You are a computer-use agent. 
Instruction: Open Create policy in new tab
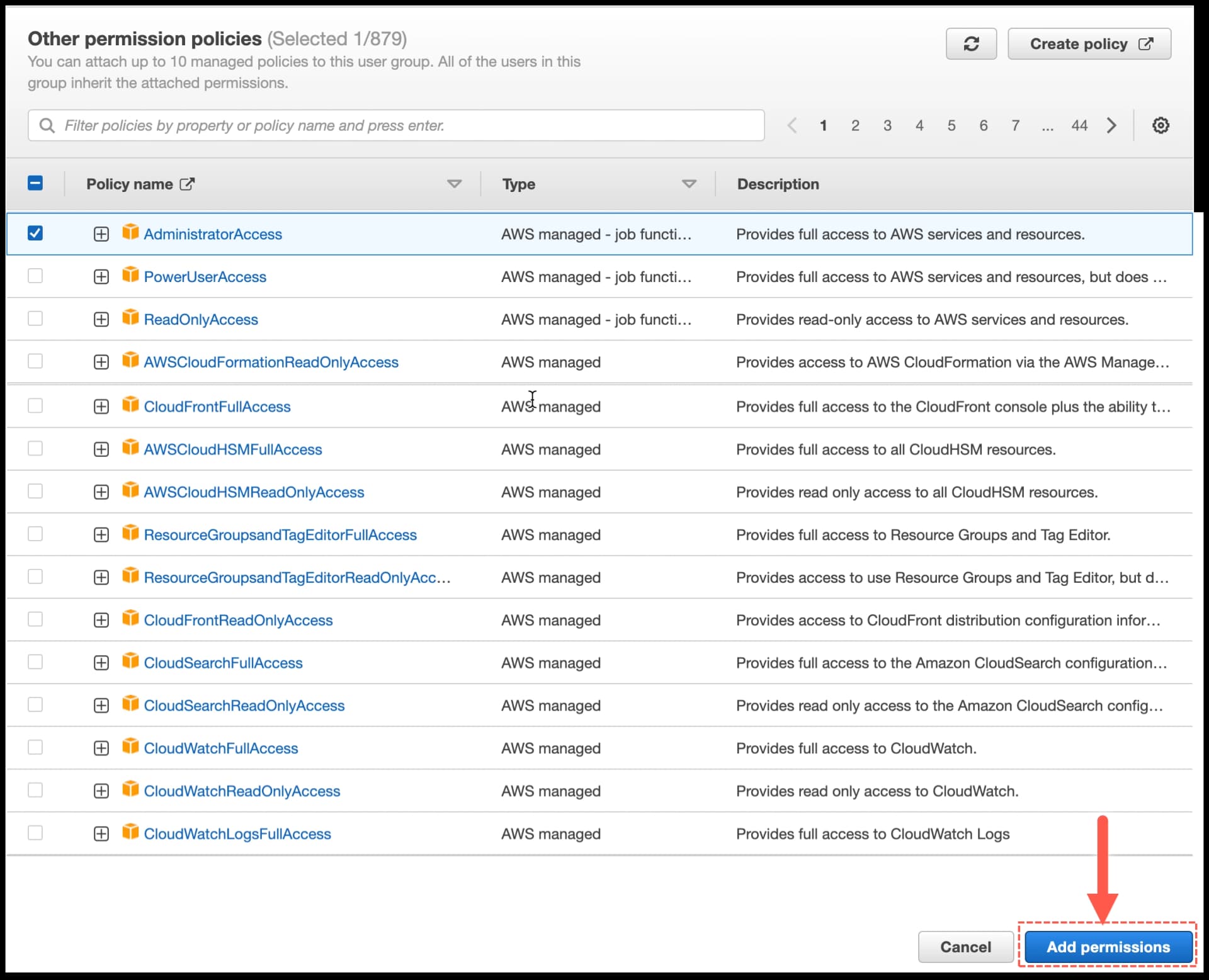1089,44
